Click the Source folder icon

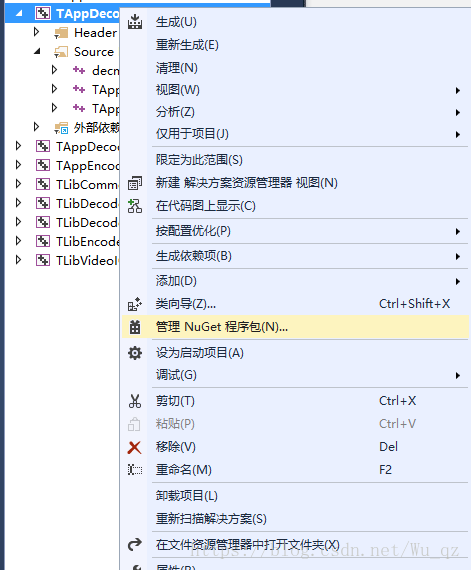point(61,52)
